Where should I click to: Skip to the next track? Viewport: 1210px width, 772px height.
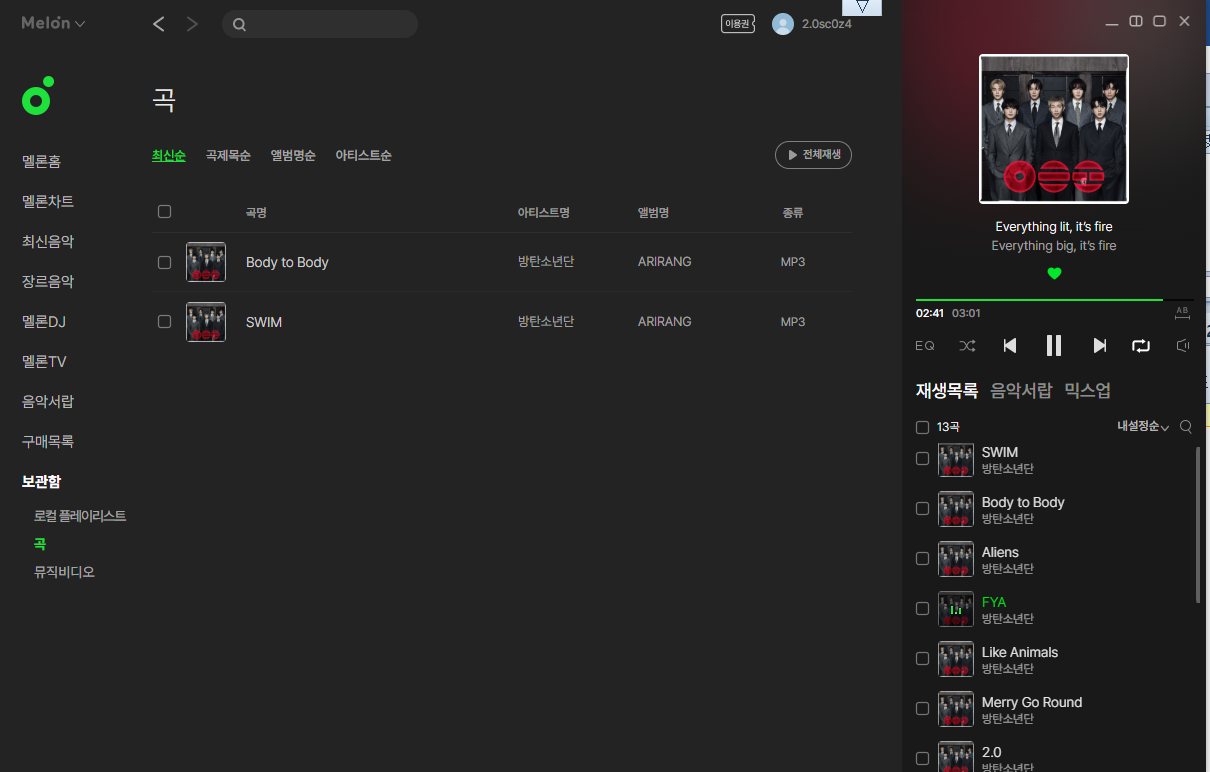pos(1099,346)
